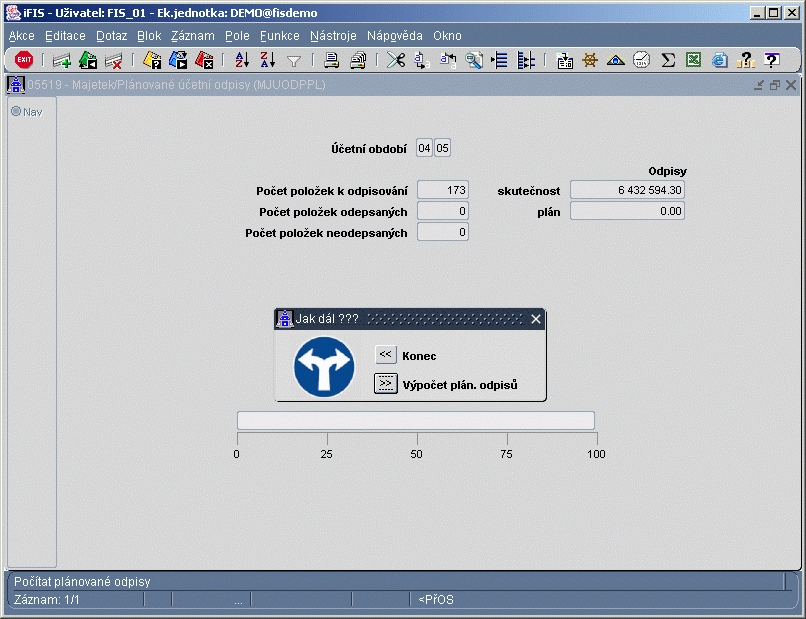Click the calculation progress bar
806x619 pixels.
(415, 421)
